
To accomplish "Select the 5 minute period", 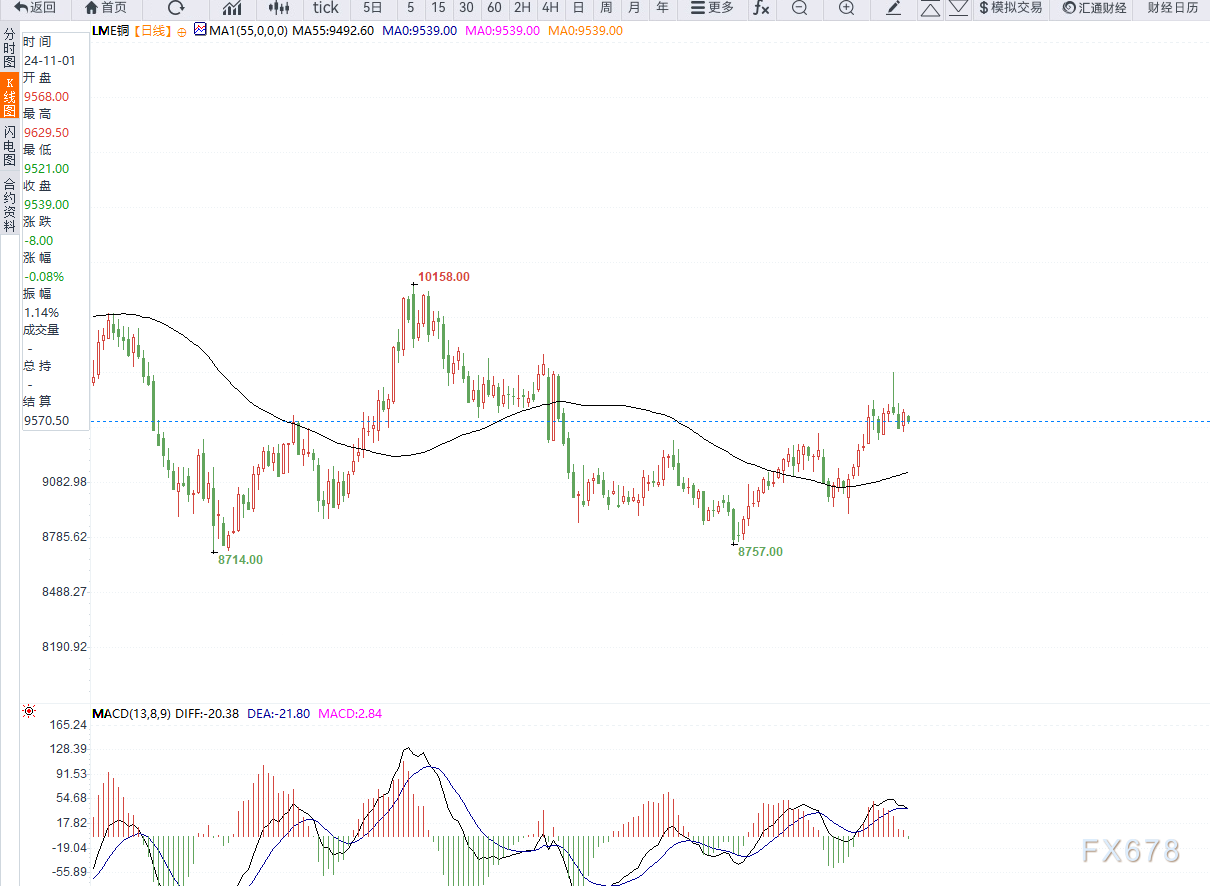I will click(x=411, y=8).
